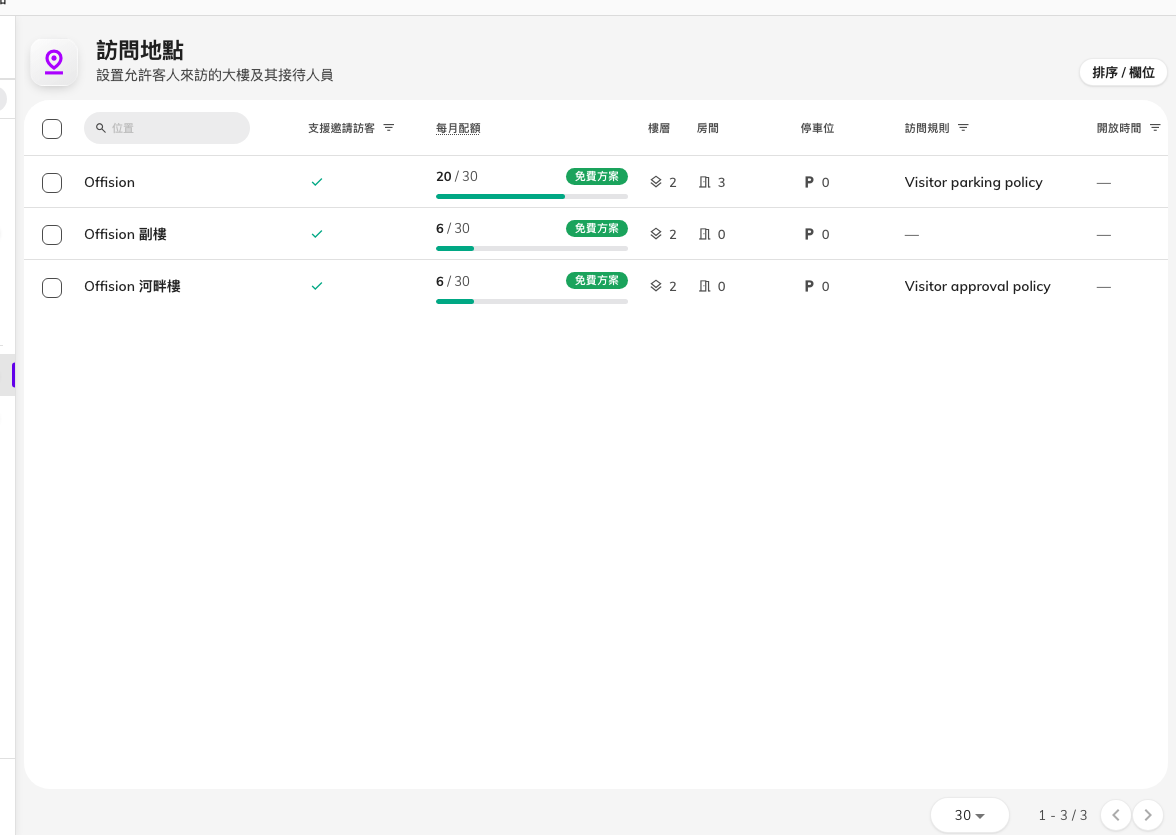Tick the checkbox for Offision 副樓
The image size is (1176, 835).
[52, 235]
